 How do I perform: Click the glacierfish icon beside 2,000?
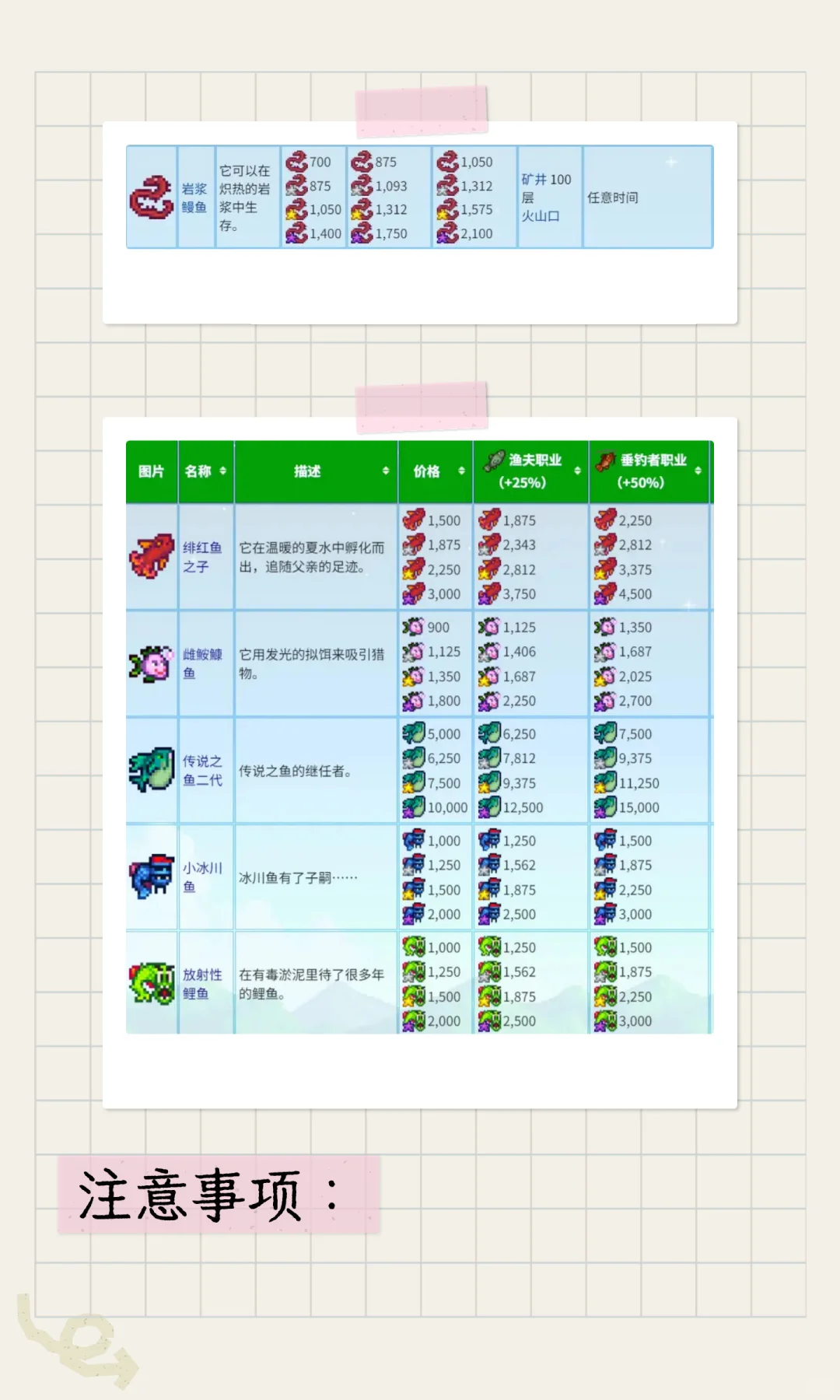(414, 914)
